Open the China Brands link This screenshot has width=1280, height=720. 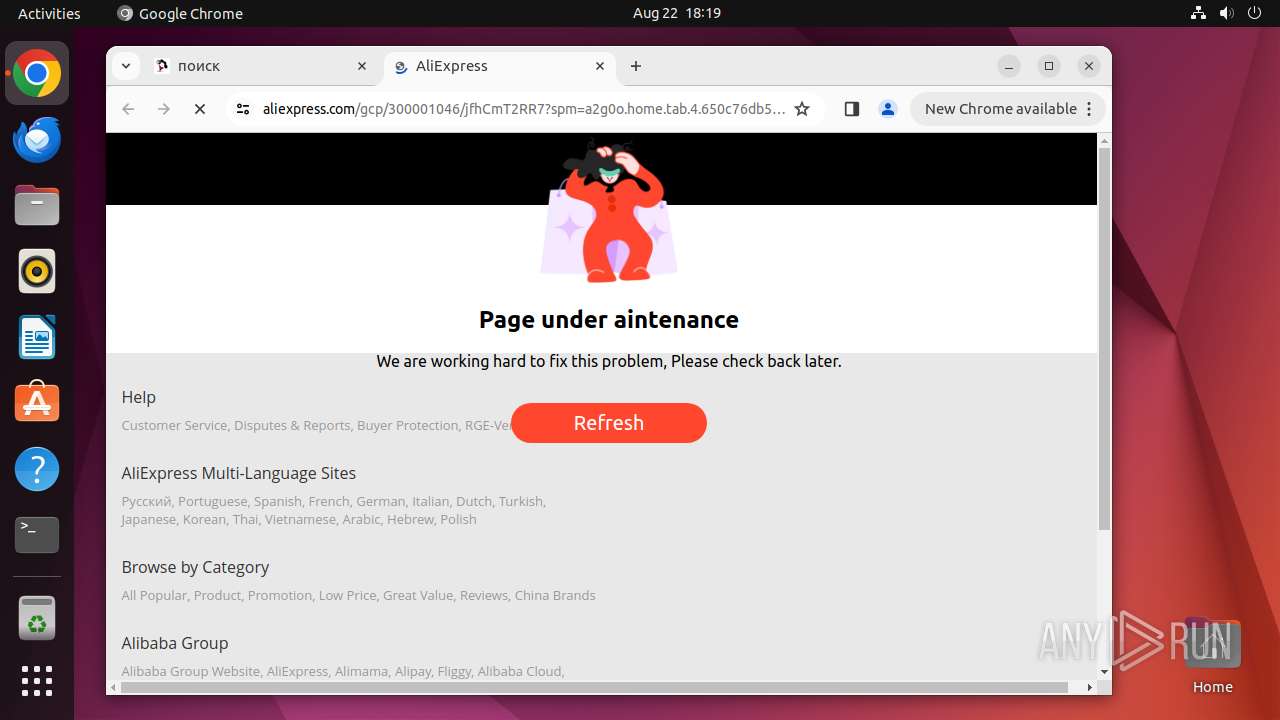tap(555, 595)
